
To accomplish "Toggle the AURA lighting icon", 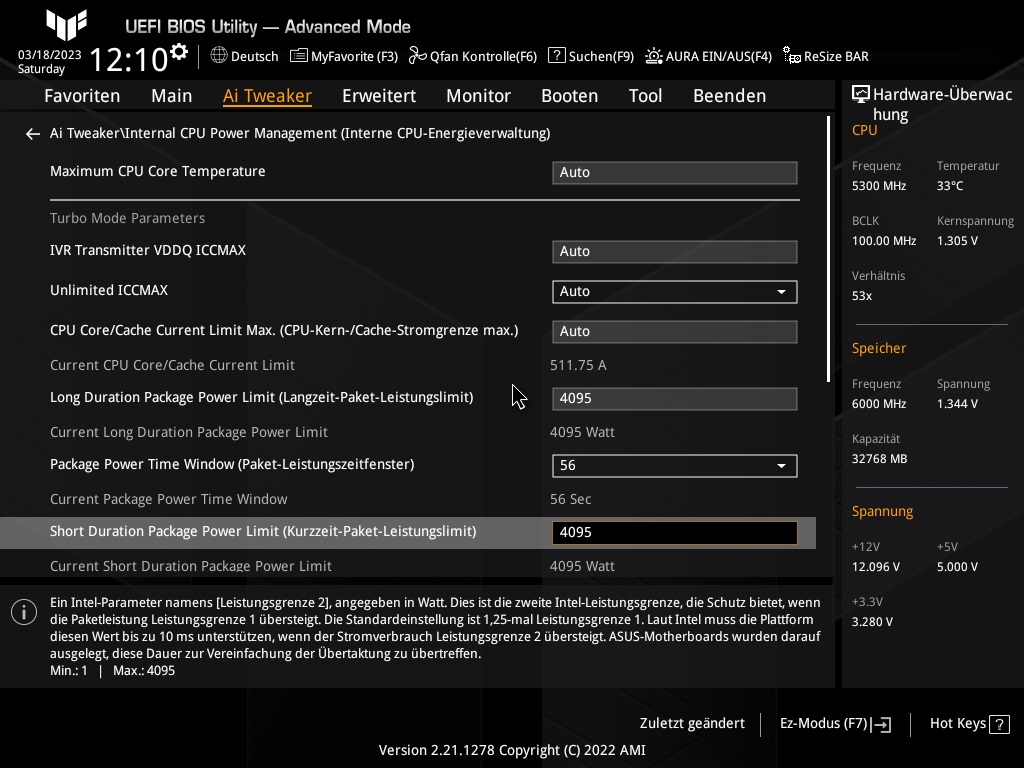I will 654,56.
